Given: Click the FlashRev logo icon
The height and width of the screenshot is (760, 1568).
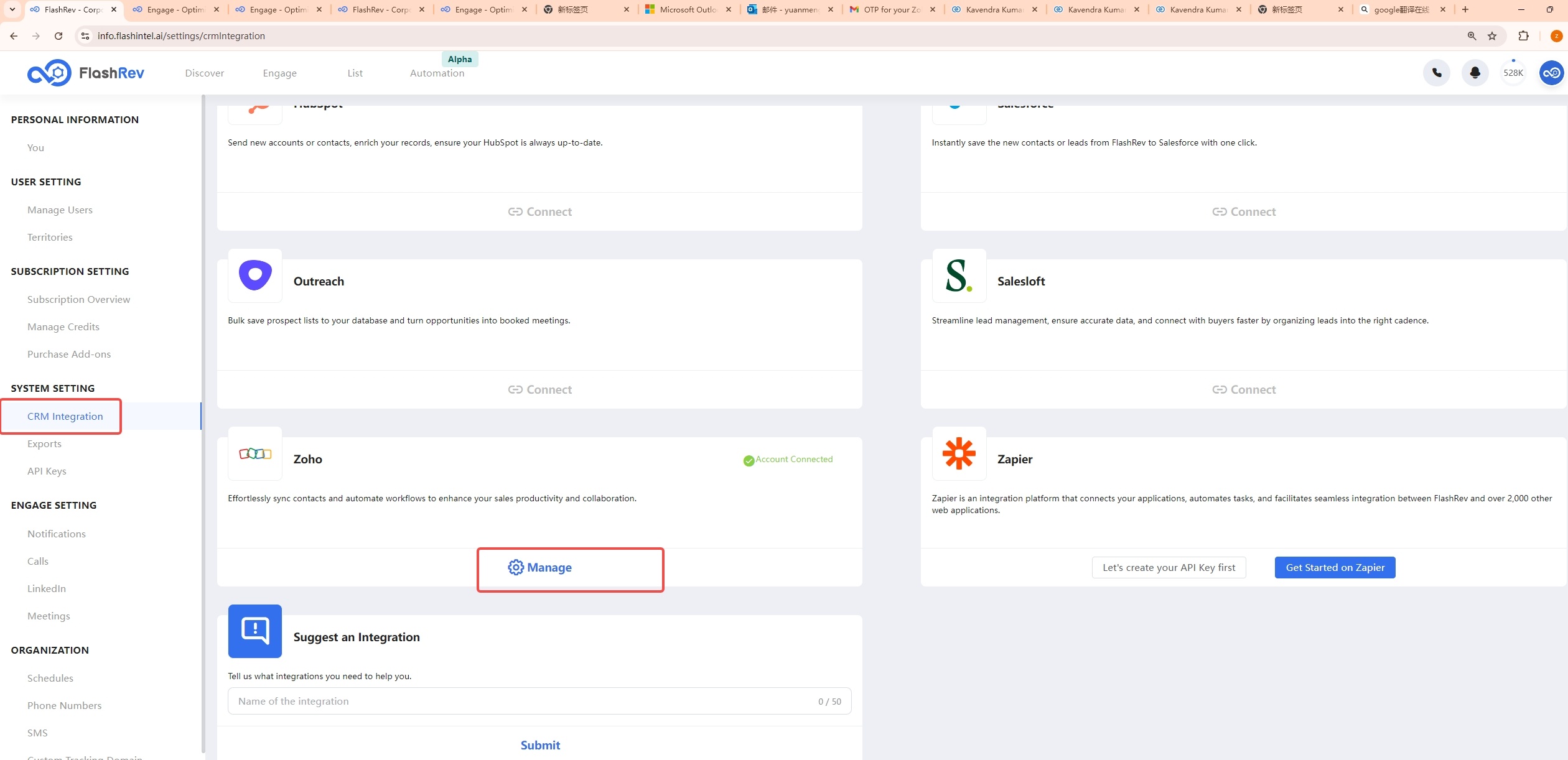Looking at the screenshot, I should click(x=49, y=73).
